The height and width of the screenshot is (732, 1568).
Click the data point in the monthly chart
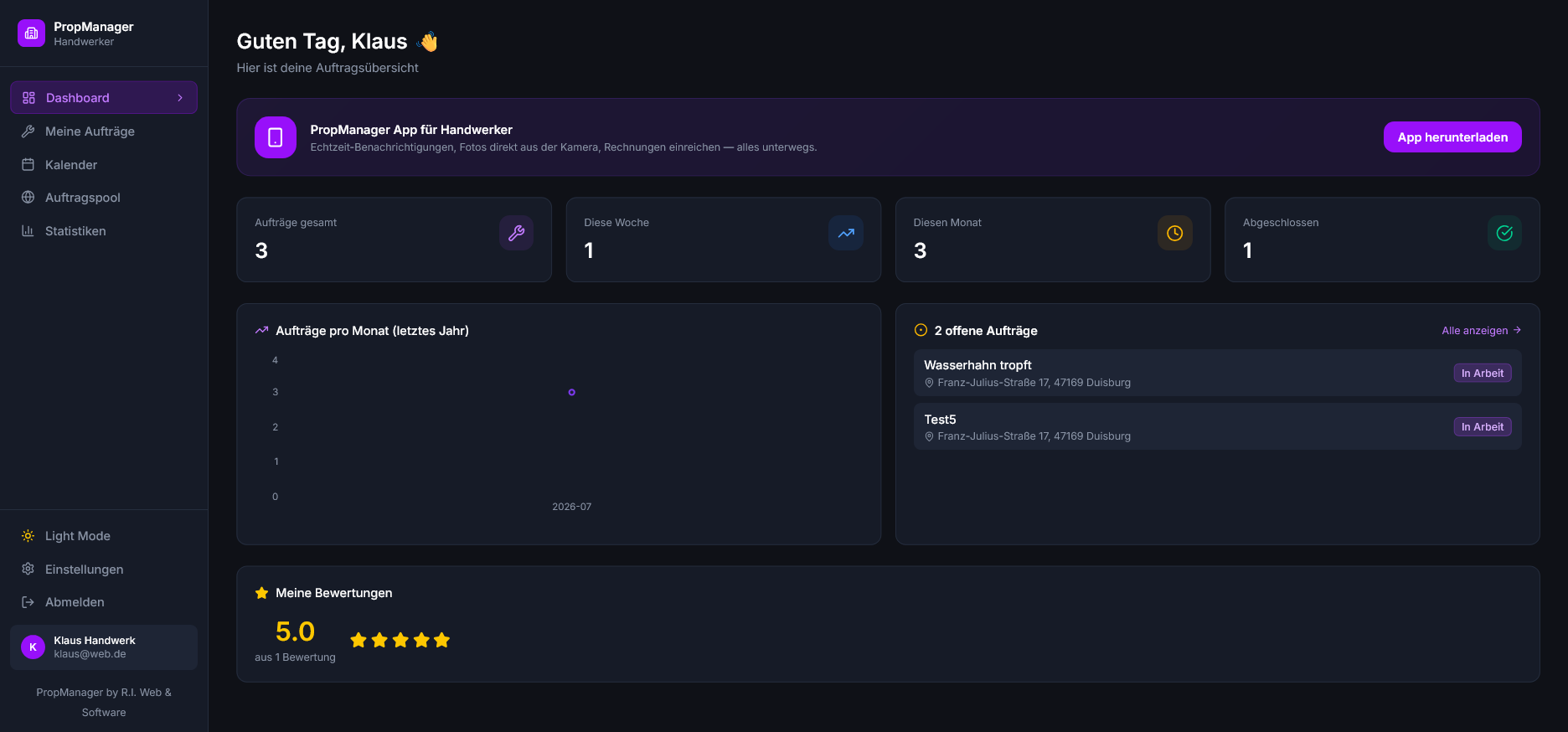pos(572,392)
